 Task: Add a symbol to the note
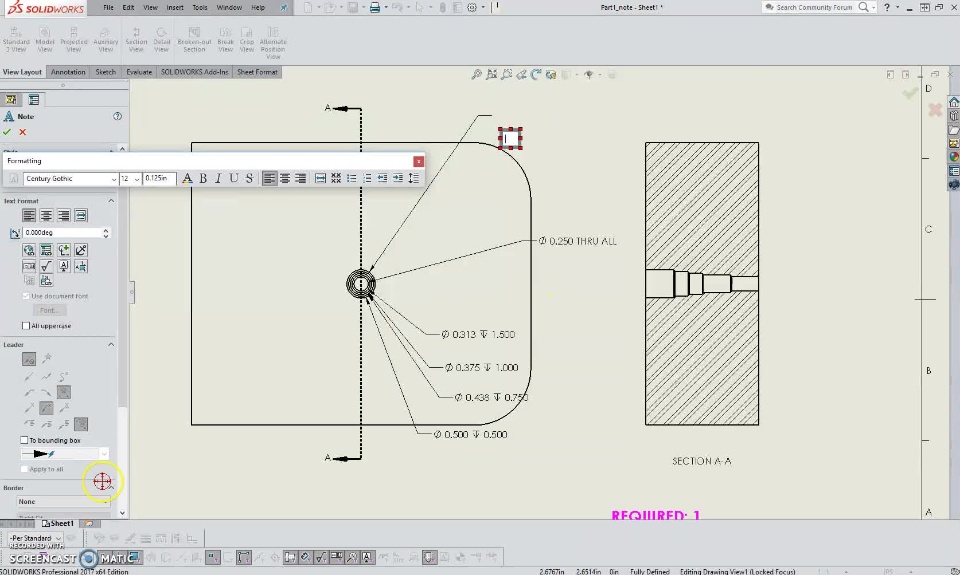pos(63,250)
